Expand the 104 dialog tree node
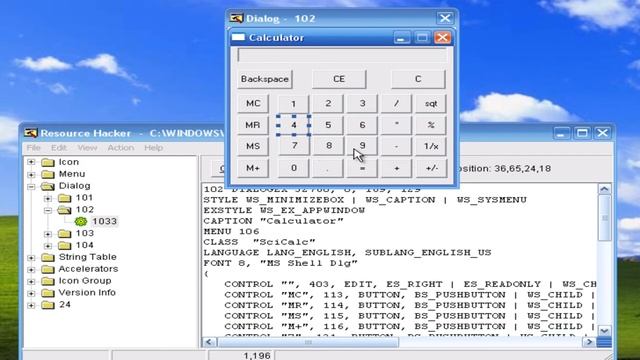The height and width of the screenshot is (360, 640). 48,246
